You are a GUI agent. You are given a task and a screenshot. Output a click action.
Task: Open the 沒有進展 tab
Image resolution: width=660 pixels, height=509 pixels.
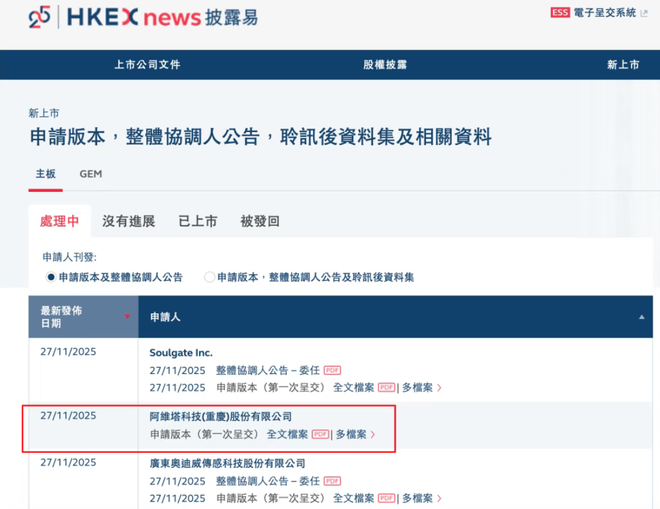[129, 221]
